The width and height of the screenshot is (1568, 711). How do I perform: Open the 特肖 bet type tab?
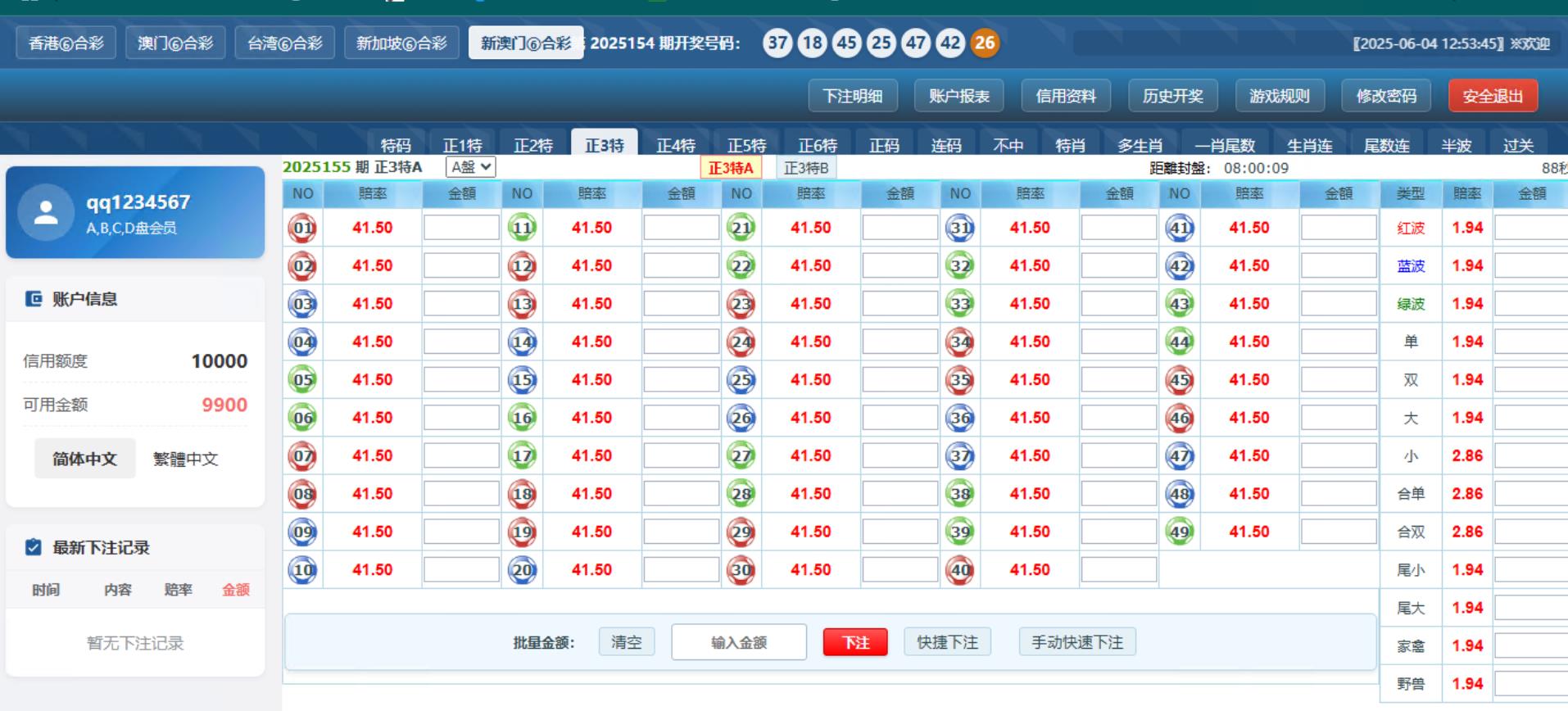click(x=1070, y=145)
